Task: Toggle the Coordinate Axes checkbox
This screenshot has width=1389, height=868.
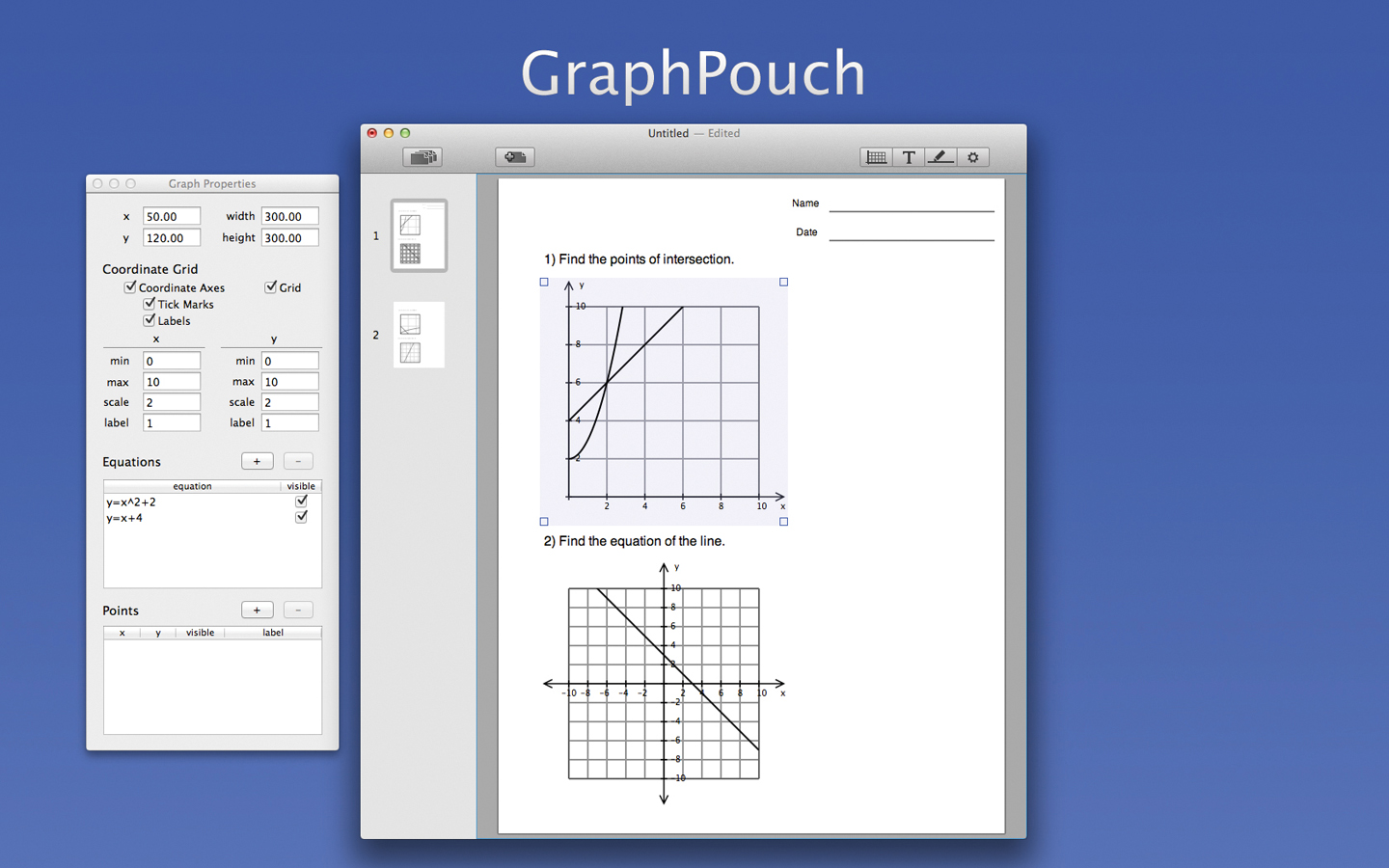Action: [130, 287]
